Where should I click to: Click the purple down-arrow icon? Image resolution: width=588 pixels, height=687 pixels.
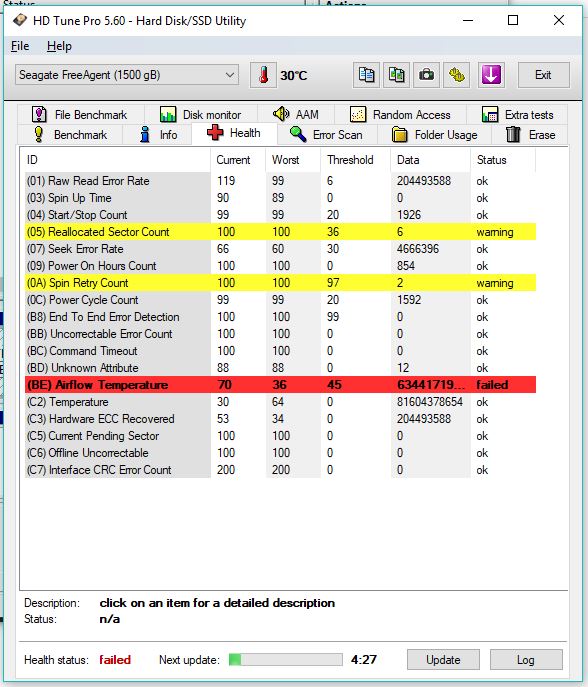(x=491, y=75)
